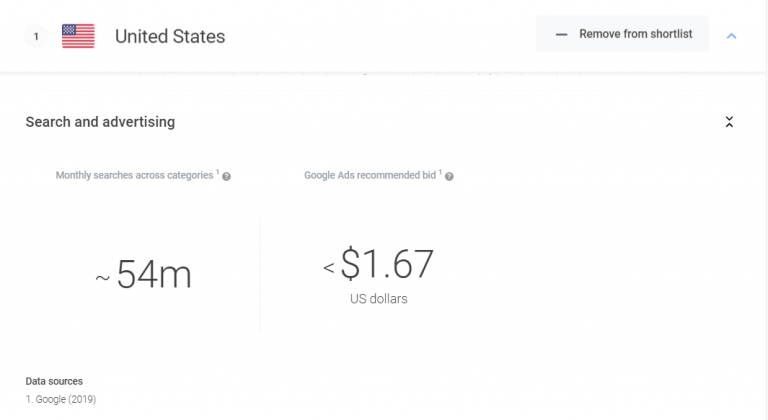Click the Search and advertising heading
The height and width of the screenshot is (420, 768).
click(100, 122)
